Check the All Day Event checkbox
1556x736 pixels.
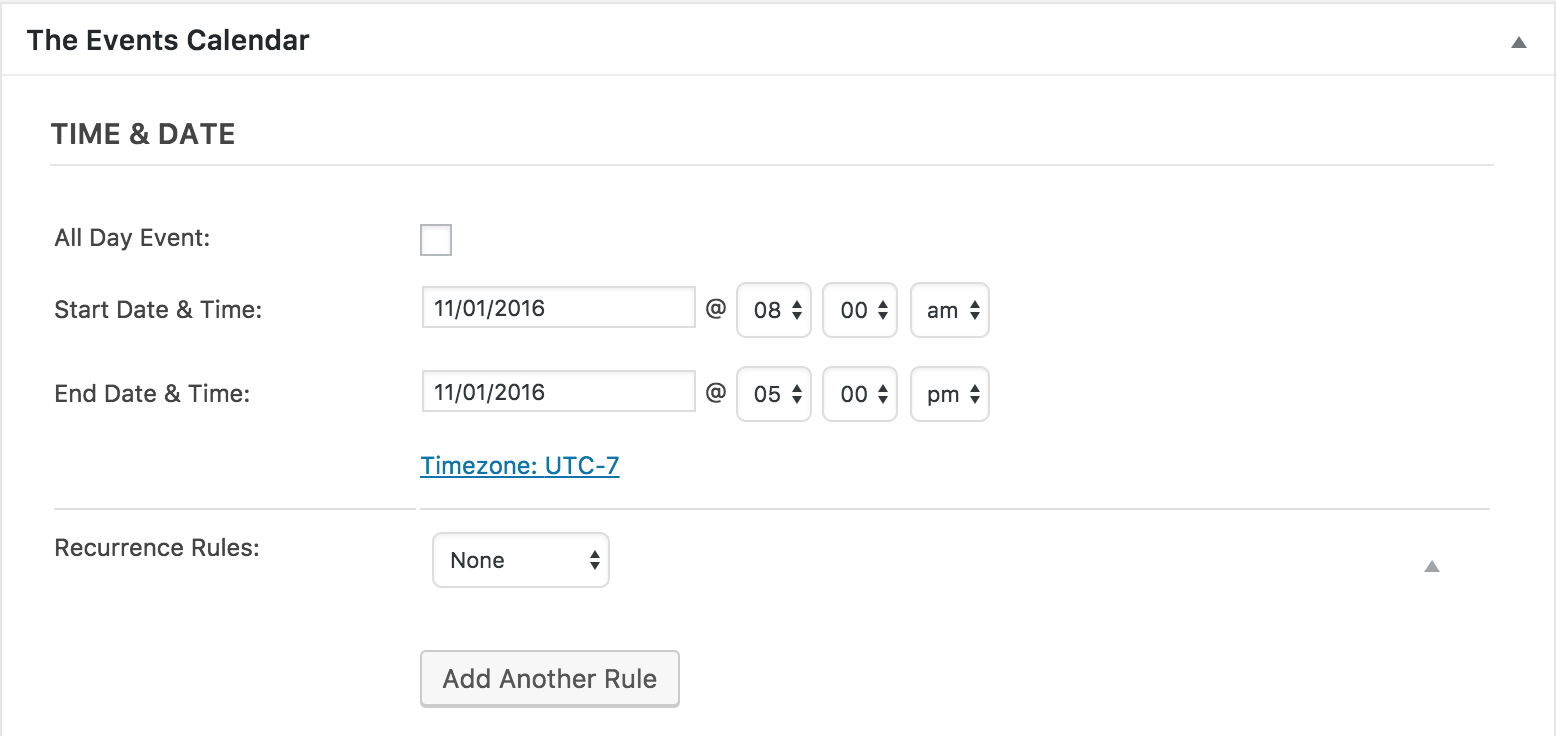(436, 240)
